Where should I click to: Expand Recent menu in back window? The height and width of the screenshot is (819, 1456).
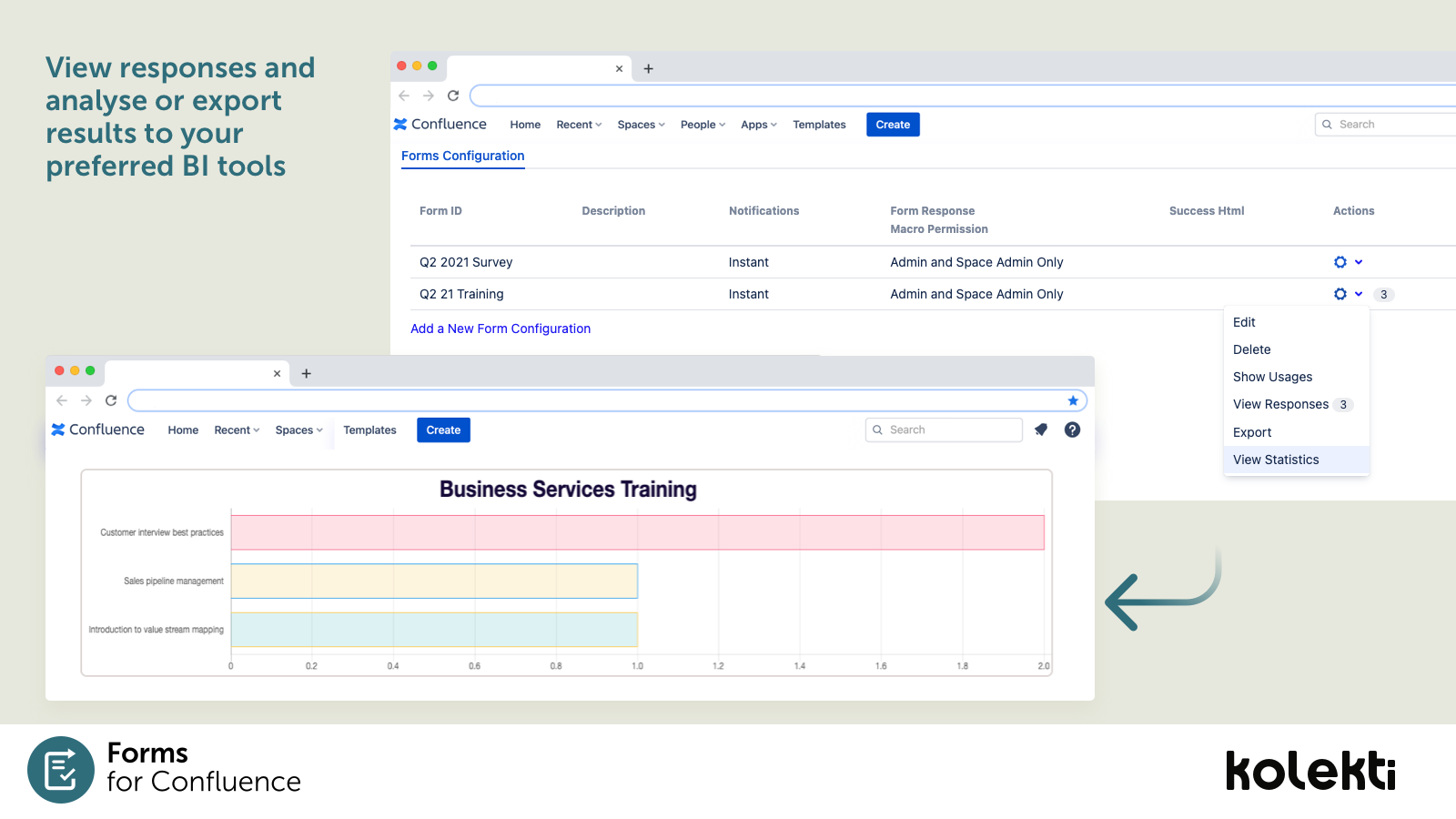pyautogui.click(x=580, y=125)
